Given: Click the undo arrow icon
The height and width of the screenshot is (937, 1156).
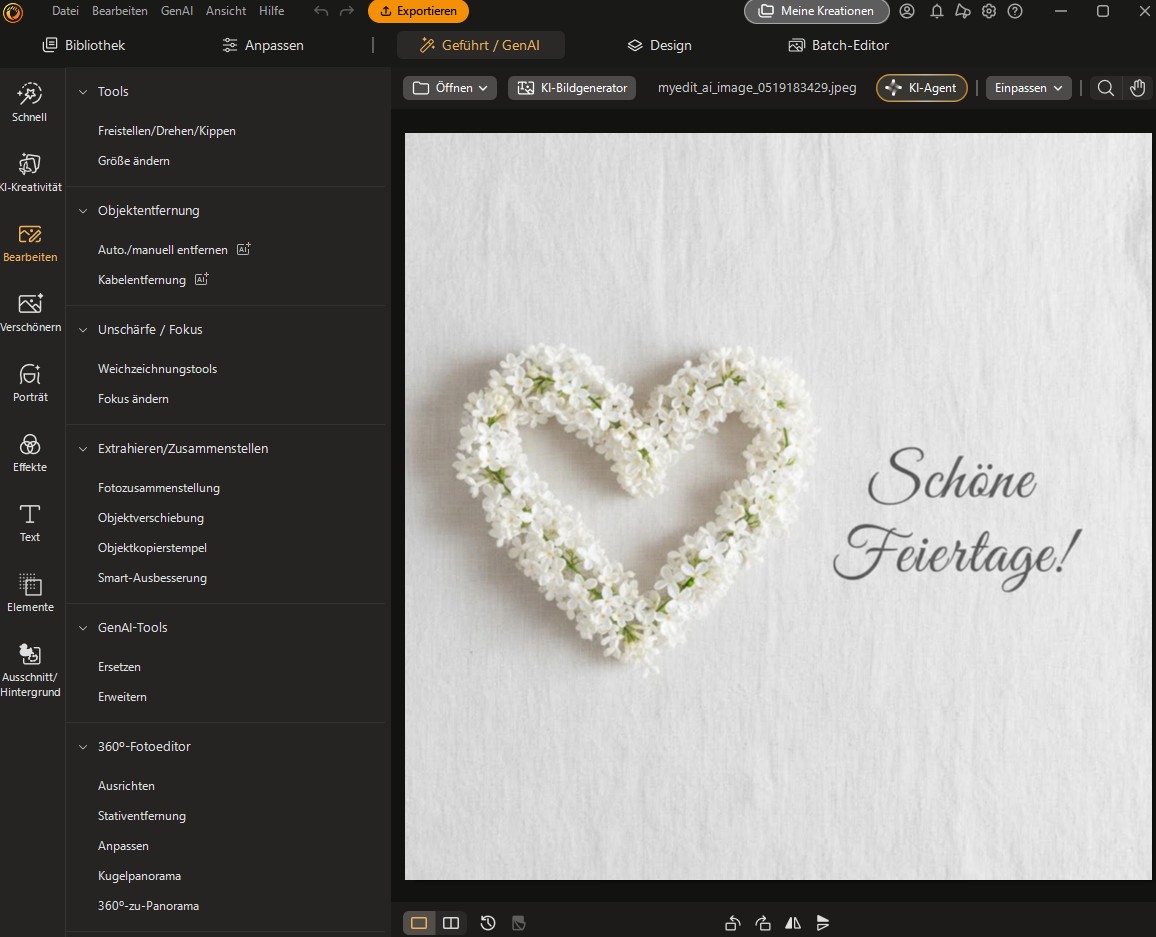Looking at the screenshot, I should tap(321, 11).
